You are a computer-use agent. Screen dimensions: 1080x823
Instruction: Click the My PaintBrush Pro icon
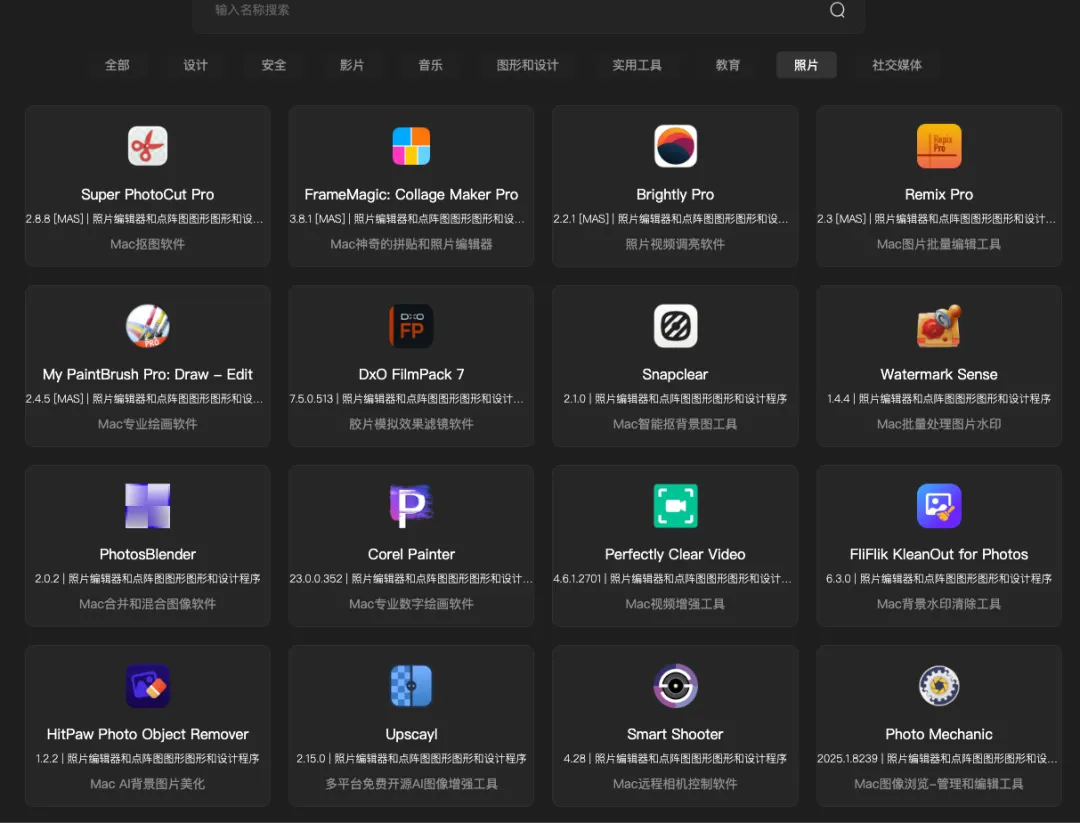click(147, 326)
